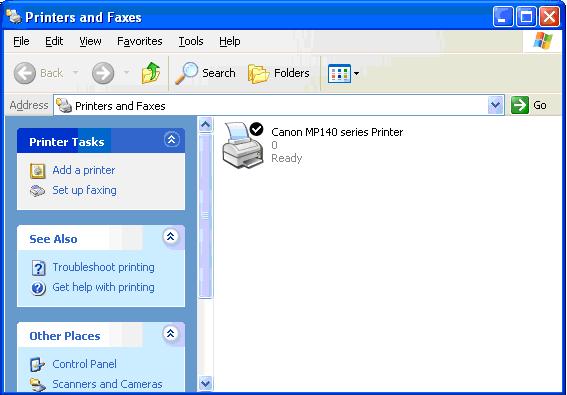Click the Back arrow toolbar icon

(x=25, y=73)
